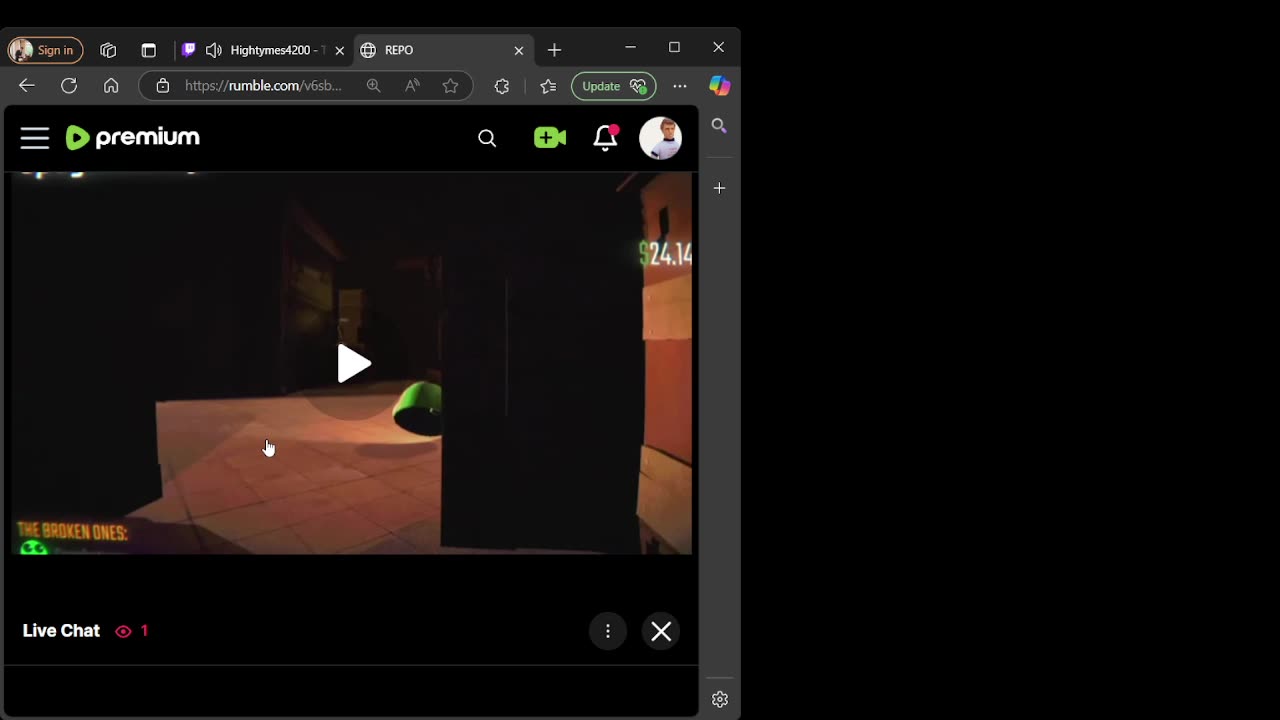Viewport: 1280px width, 720px height.
Task: Click the live viewer count eye icon
Action: pyautogui.click(x=123, y=631)
